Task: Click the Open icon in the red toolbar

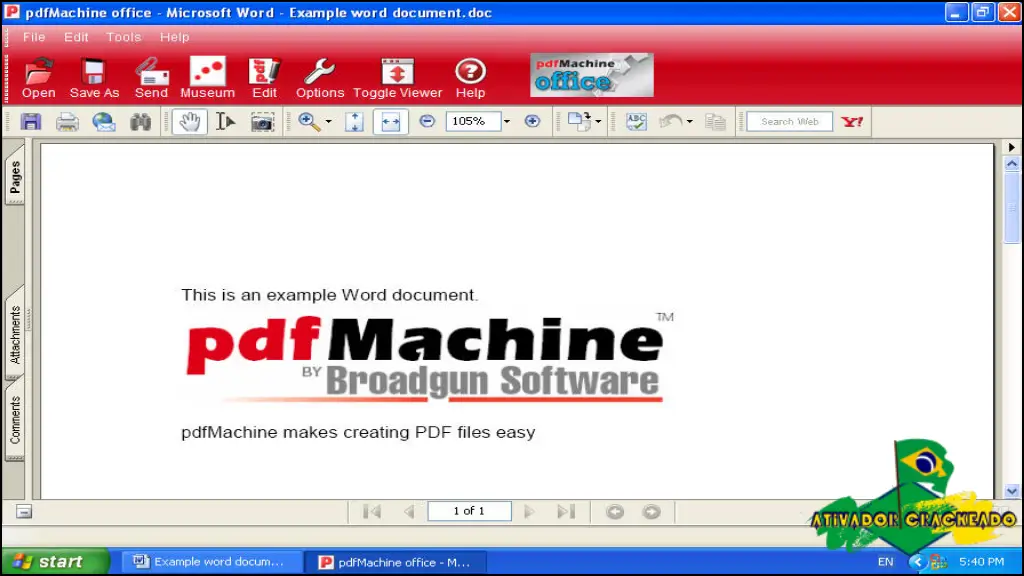Action: point(39,78)
